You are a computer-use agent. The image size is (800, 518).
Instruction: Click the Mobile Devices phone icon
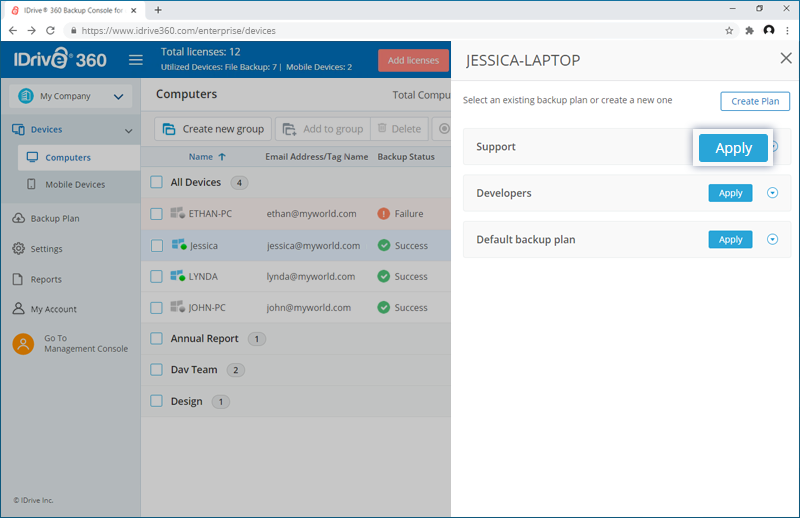(x=31, y=184)
